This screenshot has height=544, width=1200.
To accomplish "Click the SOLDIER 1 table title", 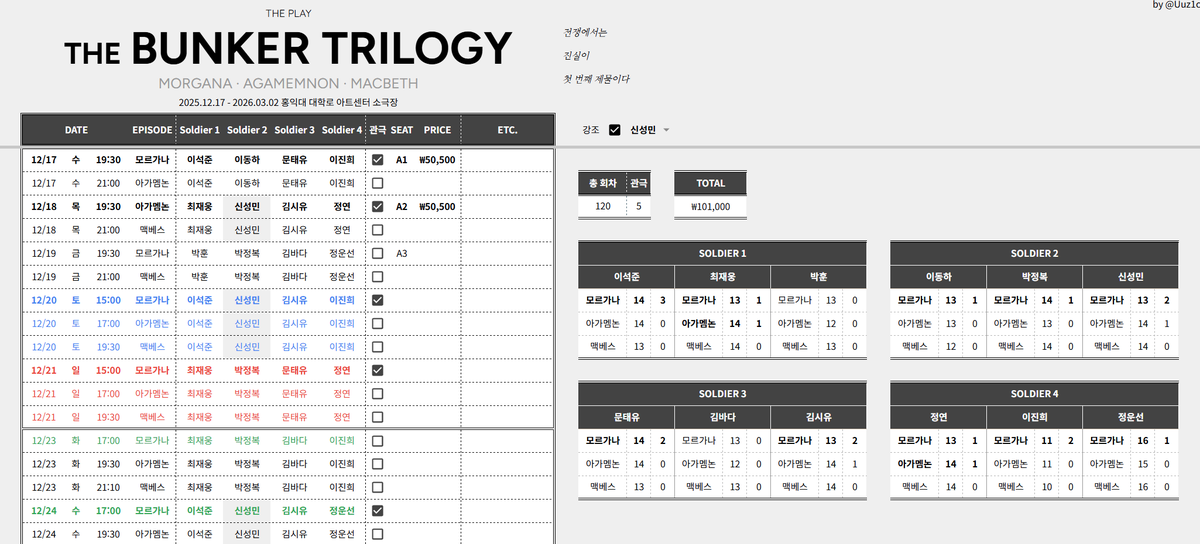I will click(722, 253).
